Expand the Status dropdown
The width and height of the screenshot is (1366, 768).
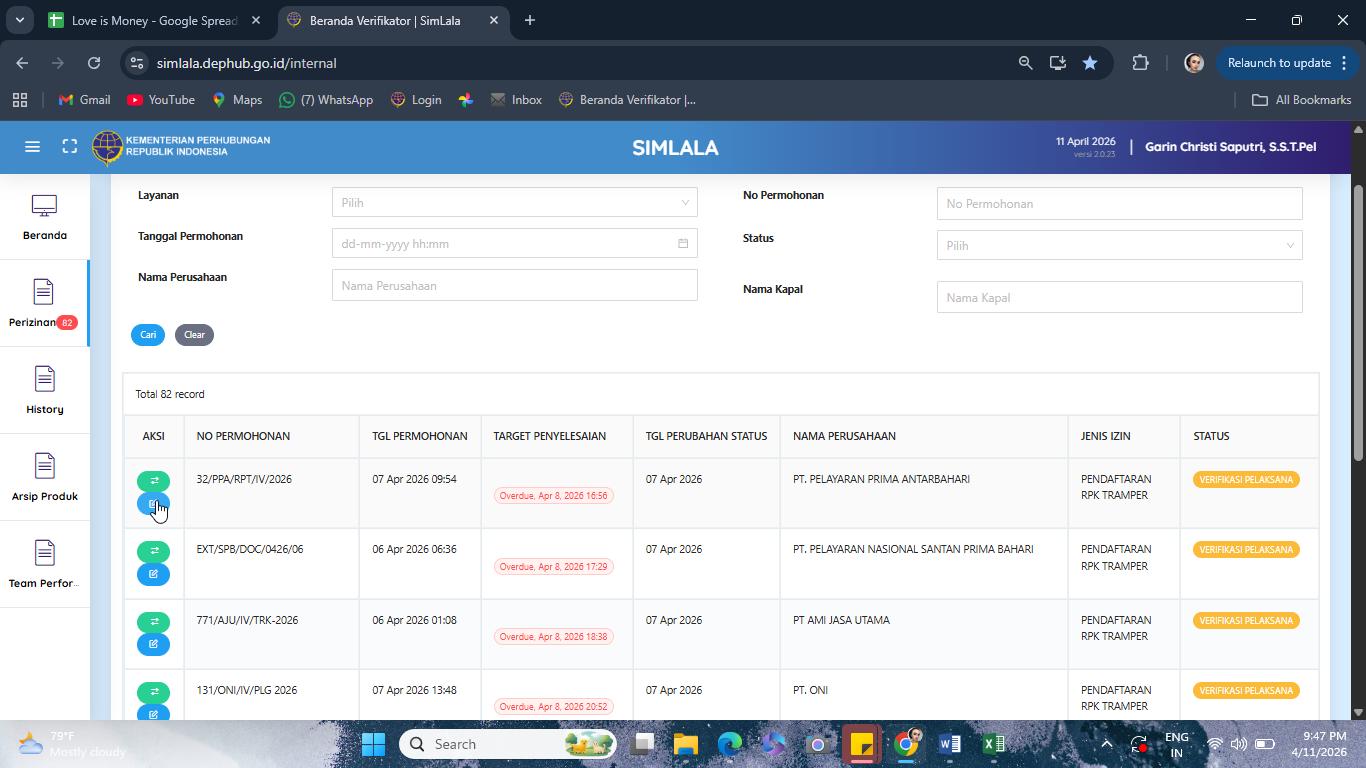[x=1119, y=245]
